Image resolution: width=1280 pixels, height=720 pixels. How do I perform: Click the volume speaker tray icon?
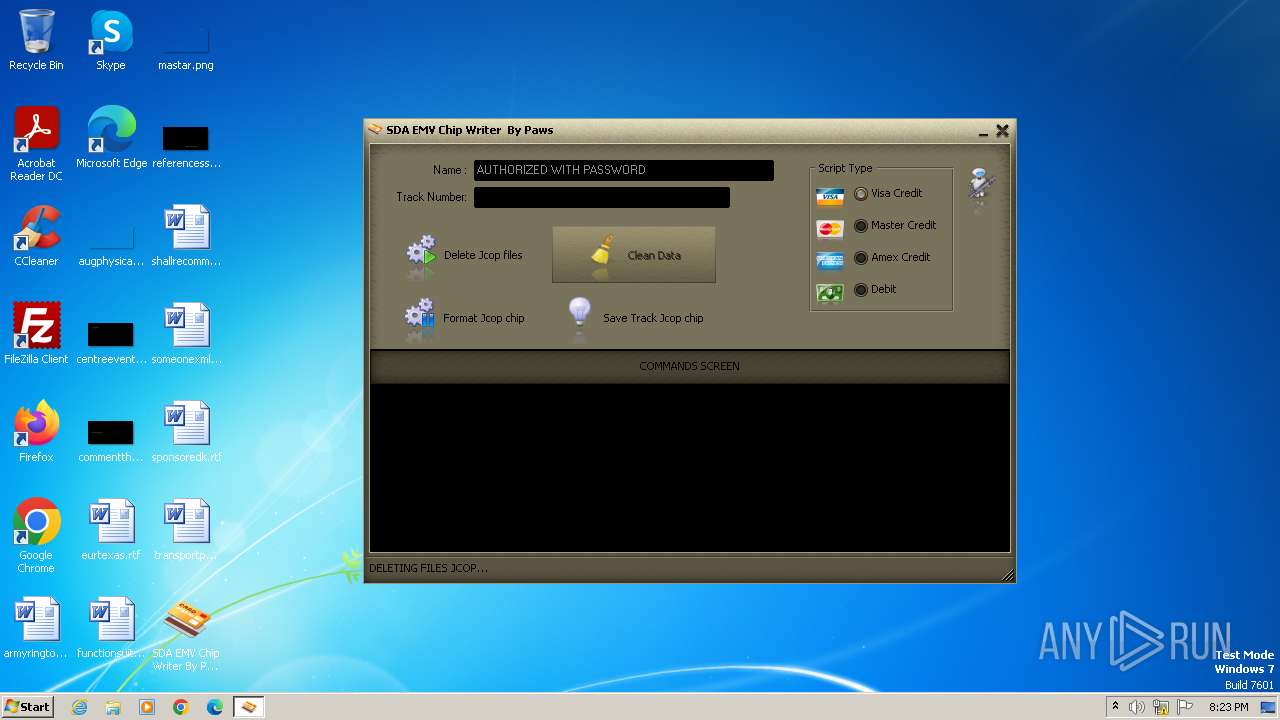1137,707
